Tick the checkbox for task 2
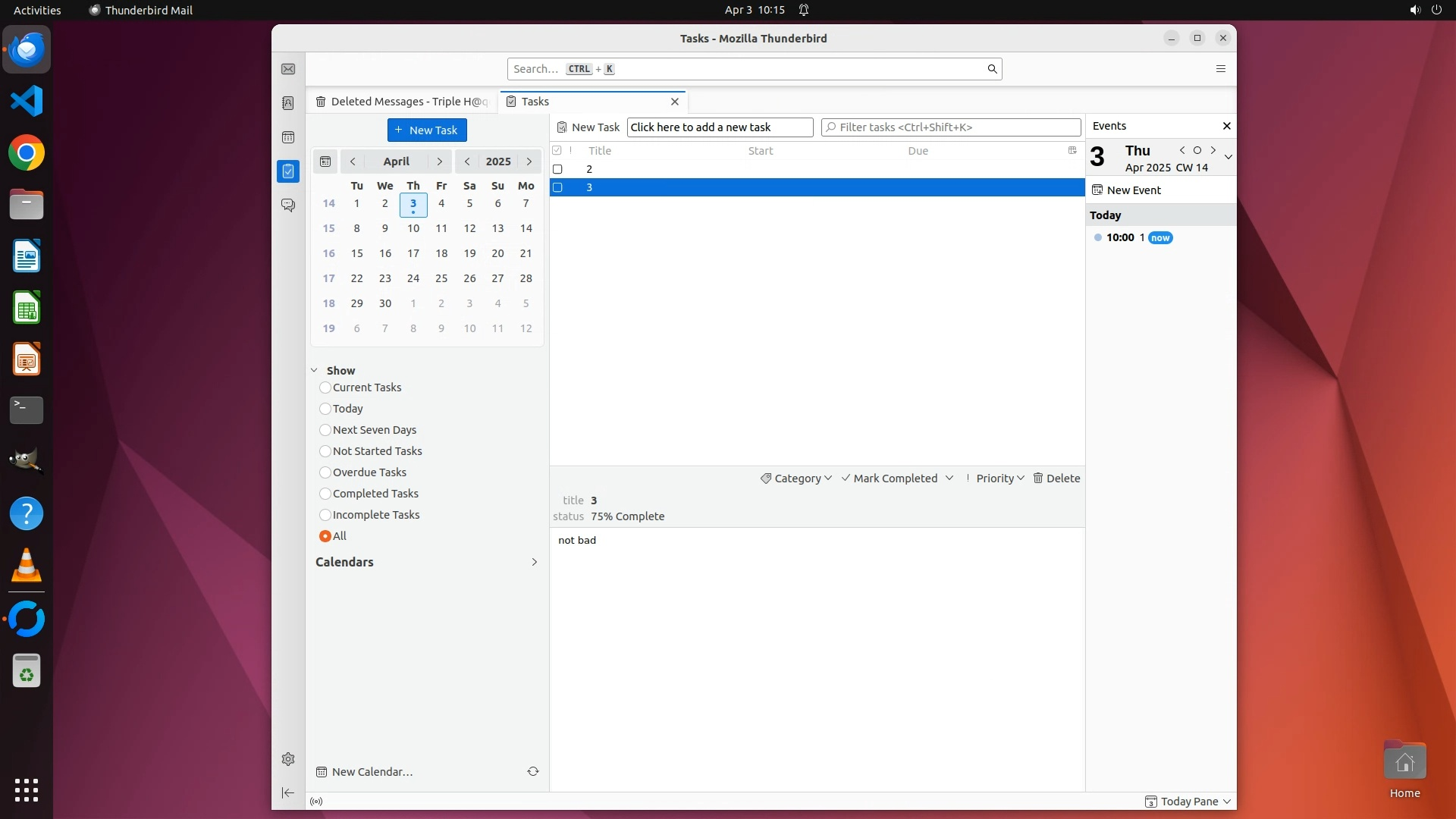This screenshot has width=1456, height=819. (x=557, y=169)
